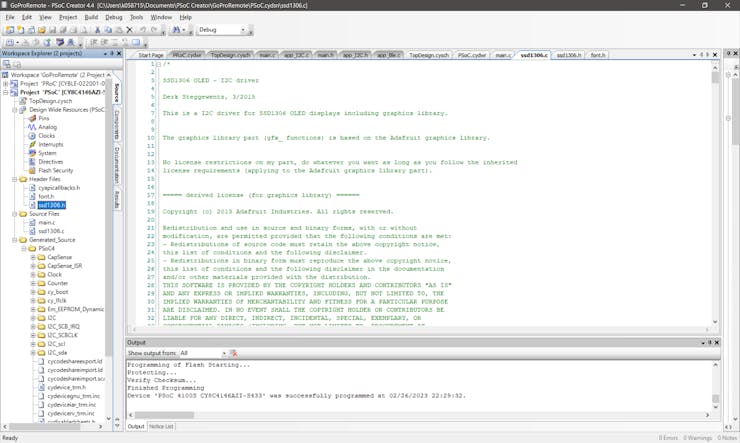
Task: Collapse the Design Wide Resources node
Action: pyautogui.click(x=15, y=110)
